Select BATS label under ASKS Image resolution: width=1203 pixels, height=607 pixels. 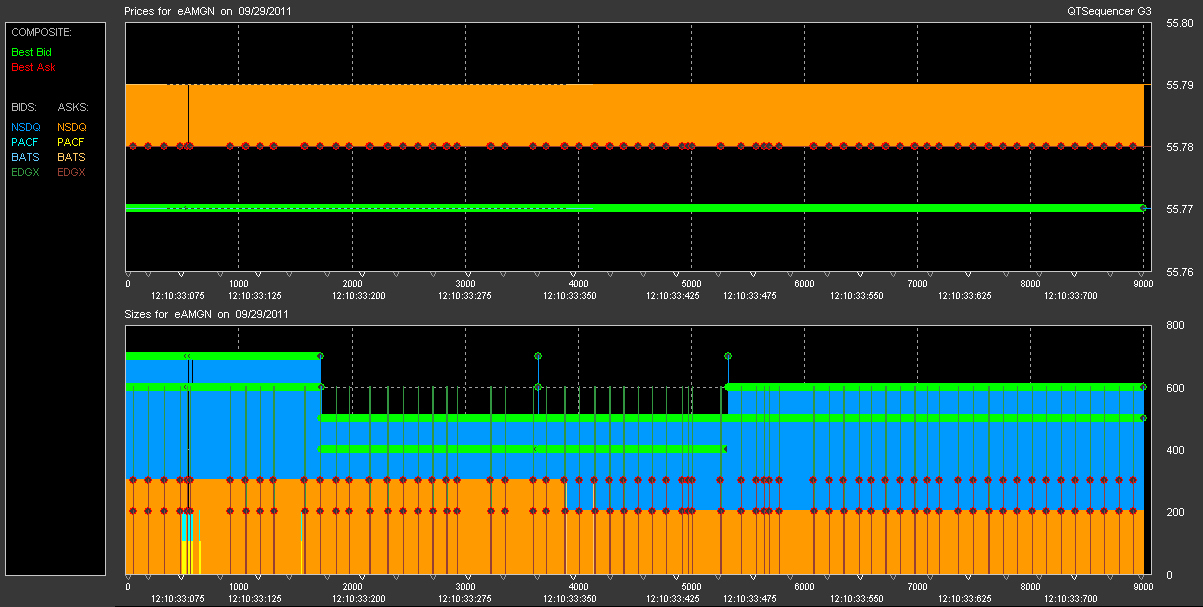[71, 158]
